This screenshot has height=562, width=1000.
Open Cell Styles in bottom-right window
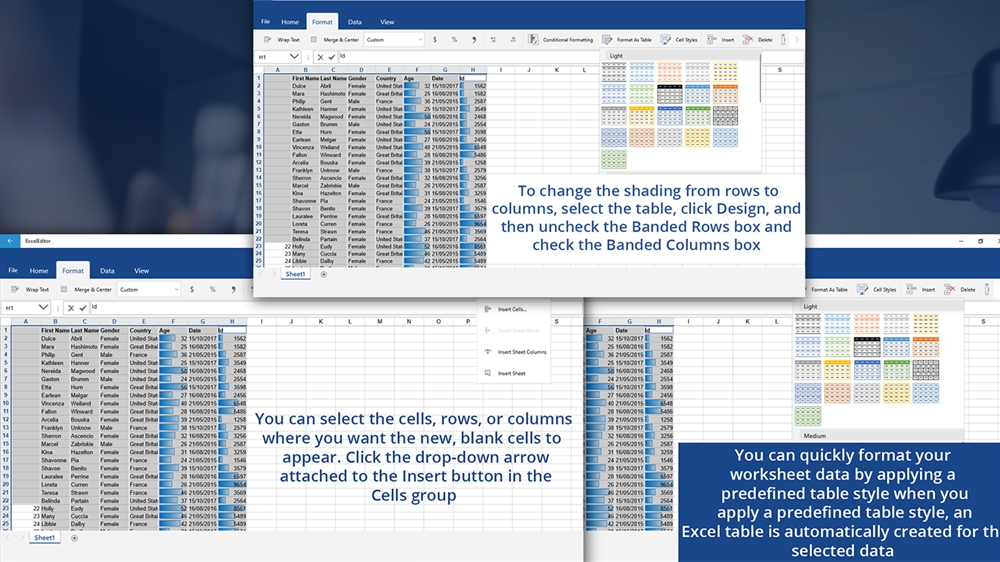tap(877, 290)
